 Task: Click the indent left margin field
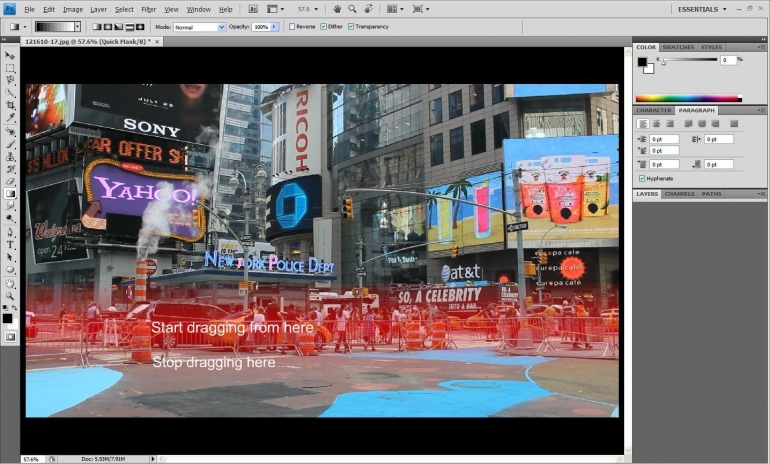click(664, 139)
